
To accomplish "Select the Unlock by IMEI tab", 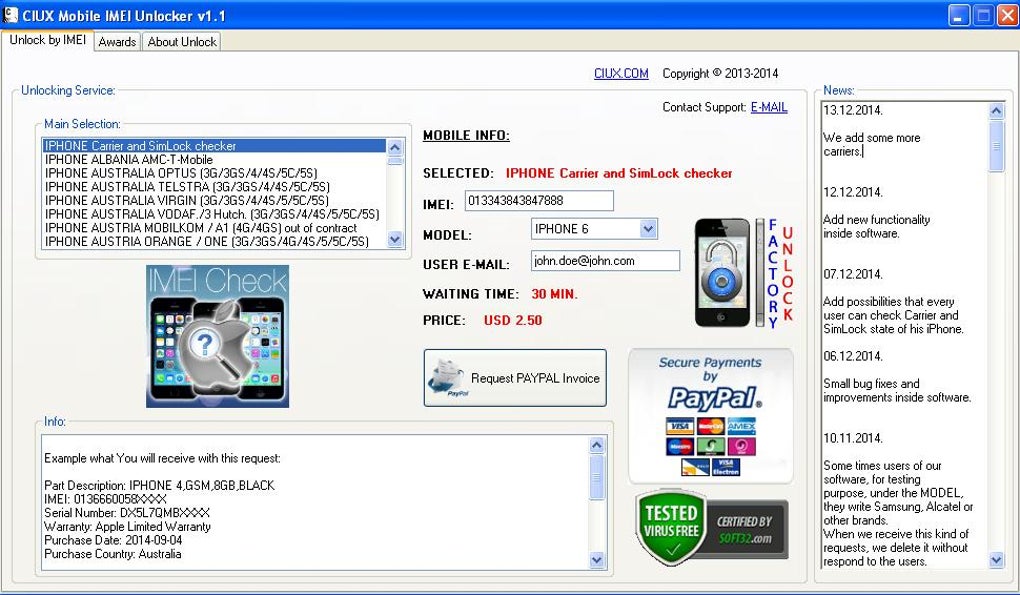I will coord(47,40).
